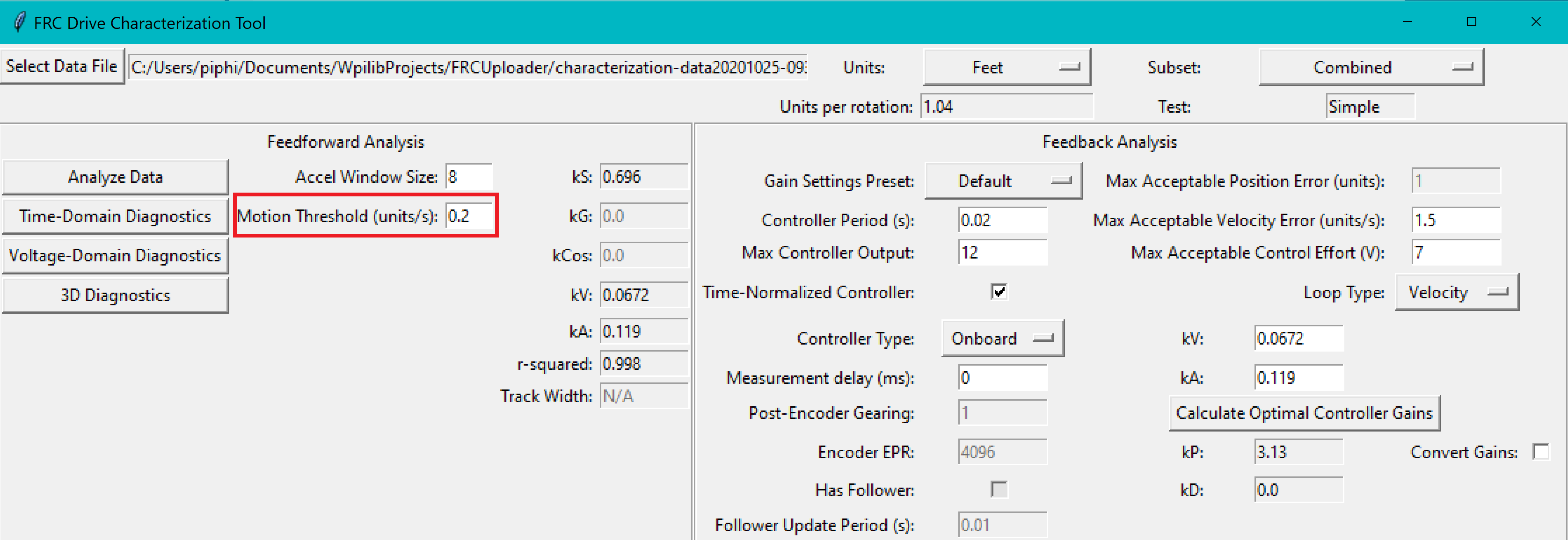The height and width of the screenshot is (540, 1568).
Task: Click the Analyze Data button
Action: coord(116,177)
